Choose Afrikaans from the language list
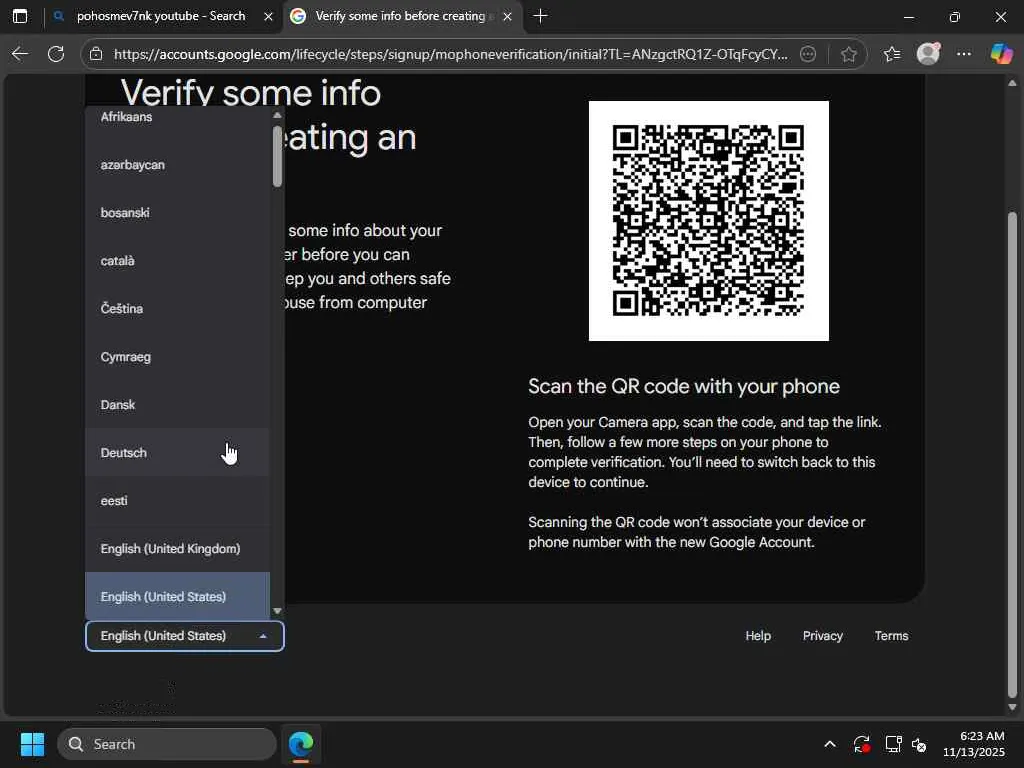This screenshot has height=768, width=1024. (177, 117)
